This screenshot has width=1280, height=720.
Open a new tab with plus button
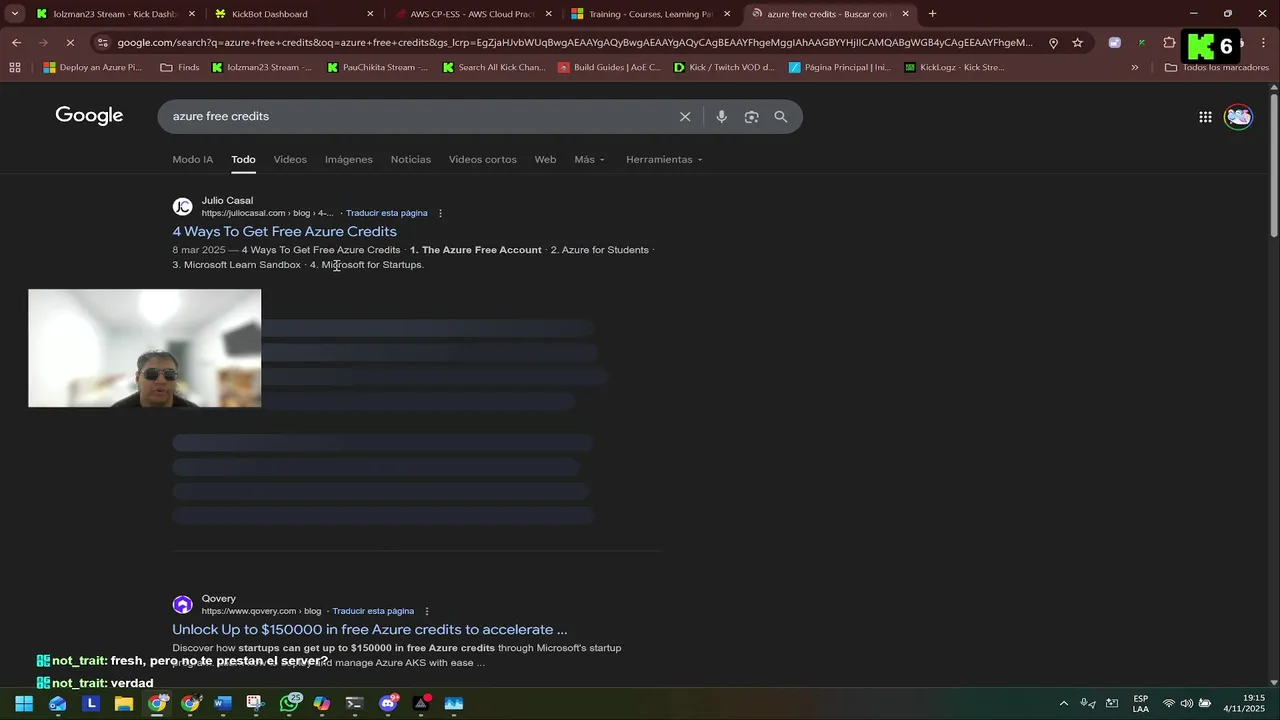[932, 14]
